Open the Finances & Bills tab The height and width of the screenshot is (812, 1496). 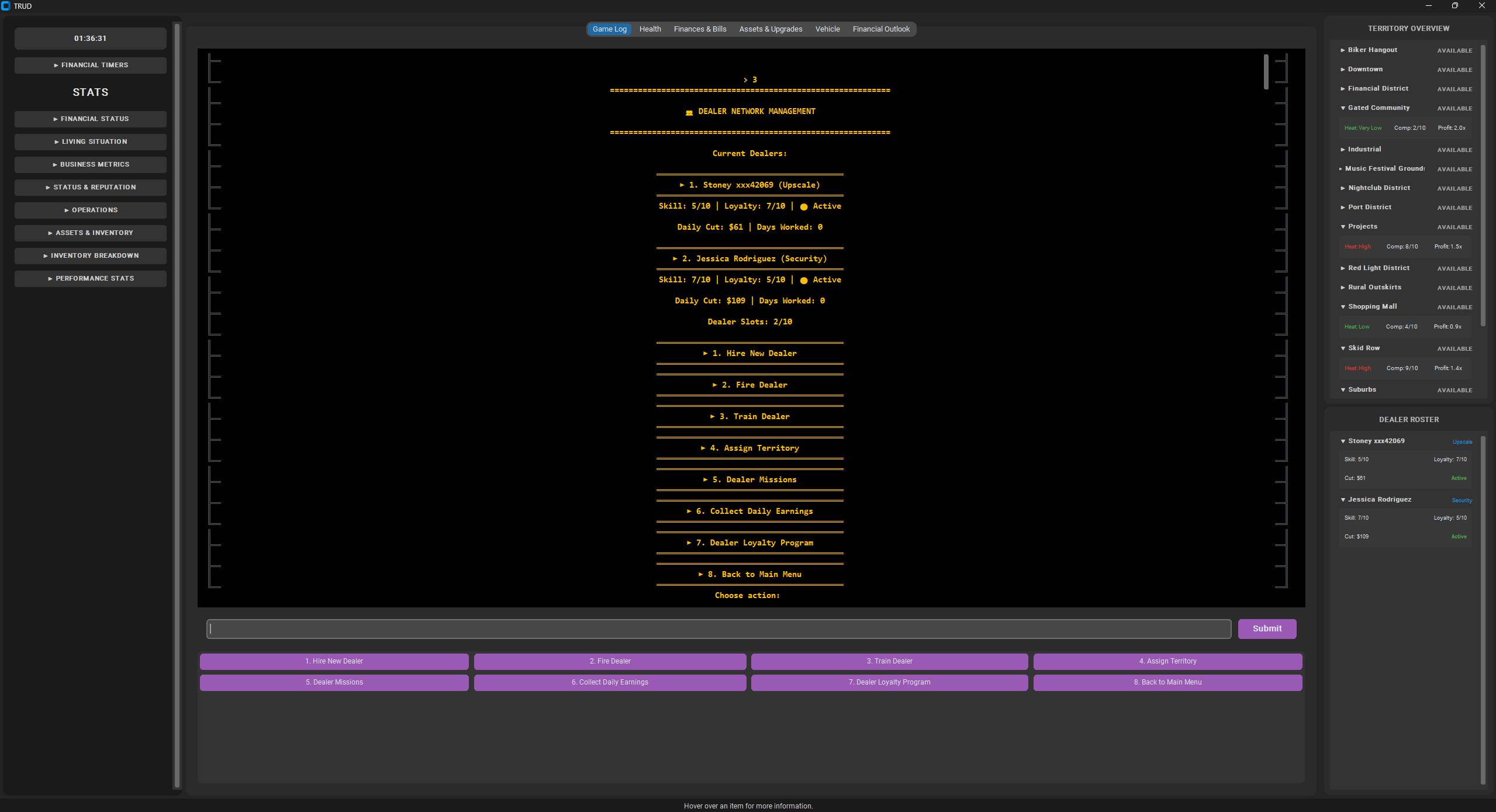click(x=700, y=29)
